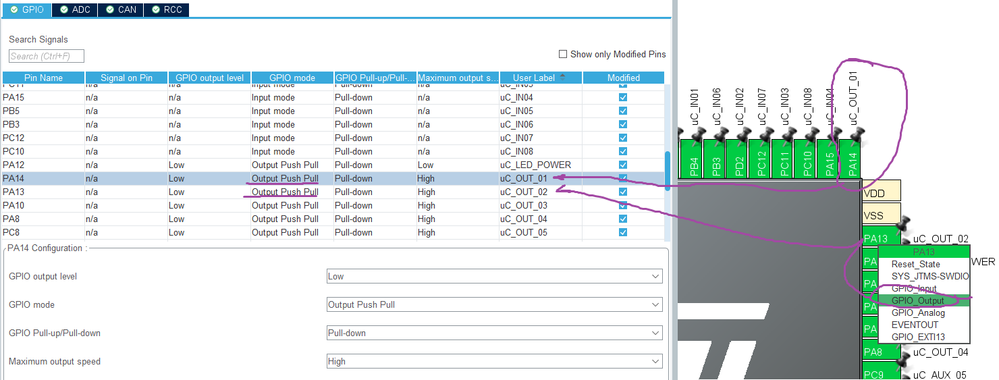
Task: Toggle Modified checkbox for PC8 row
Action: [623, 232]
